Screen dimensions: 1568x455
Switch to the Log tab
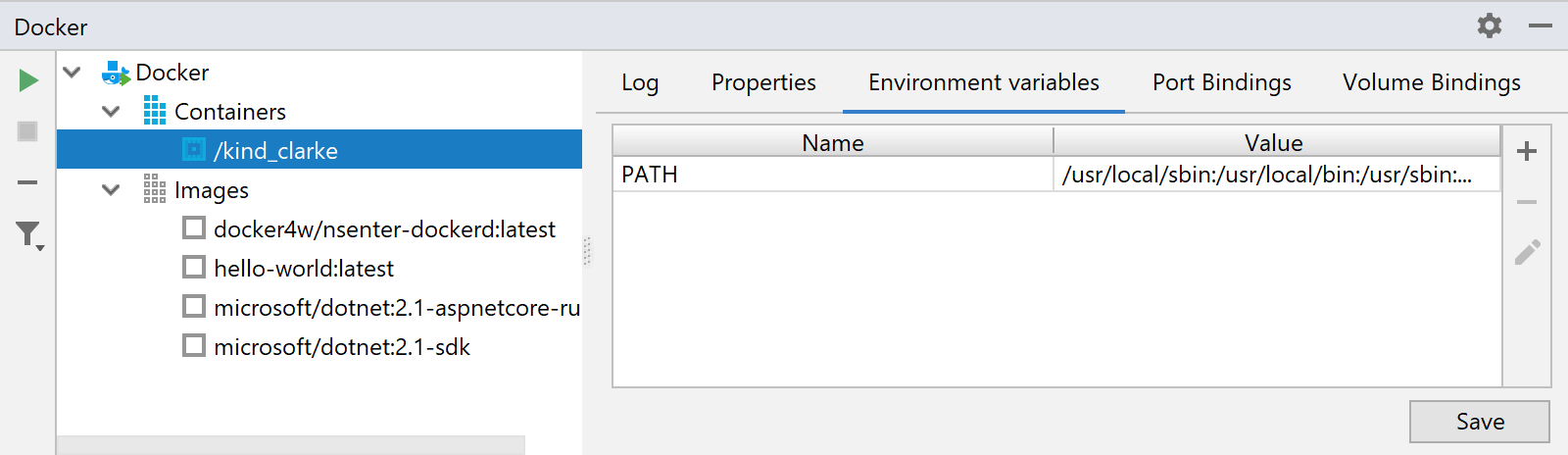coord(640,82)
